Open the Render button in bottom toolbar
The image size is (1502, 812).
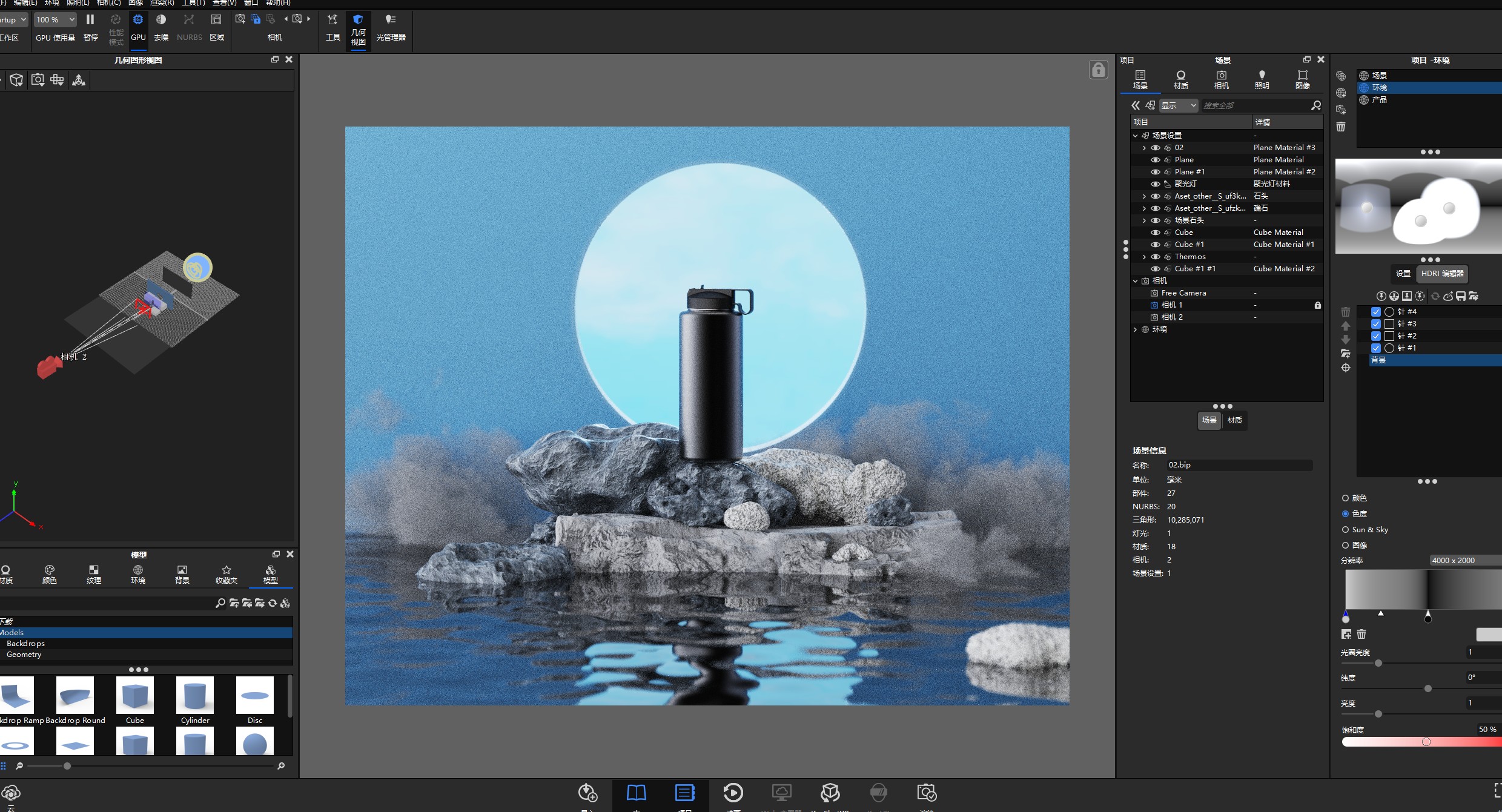point(927,793)
